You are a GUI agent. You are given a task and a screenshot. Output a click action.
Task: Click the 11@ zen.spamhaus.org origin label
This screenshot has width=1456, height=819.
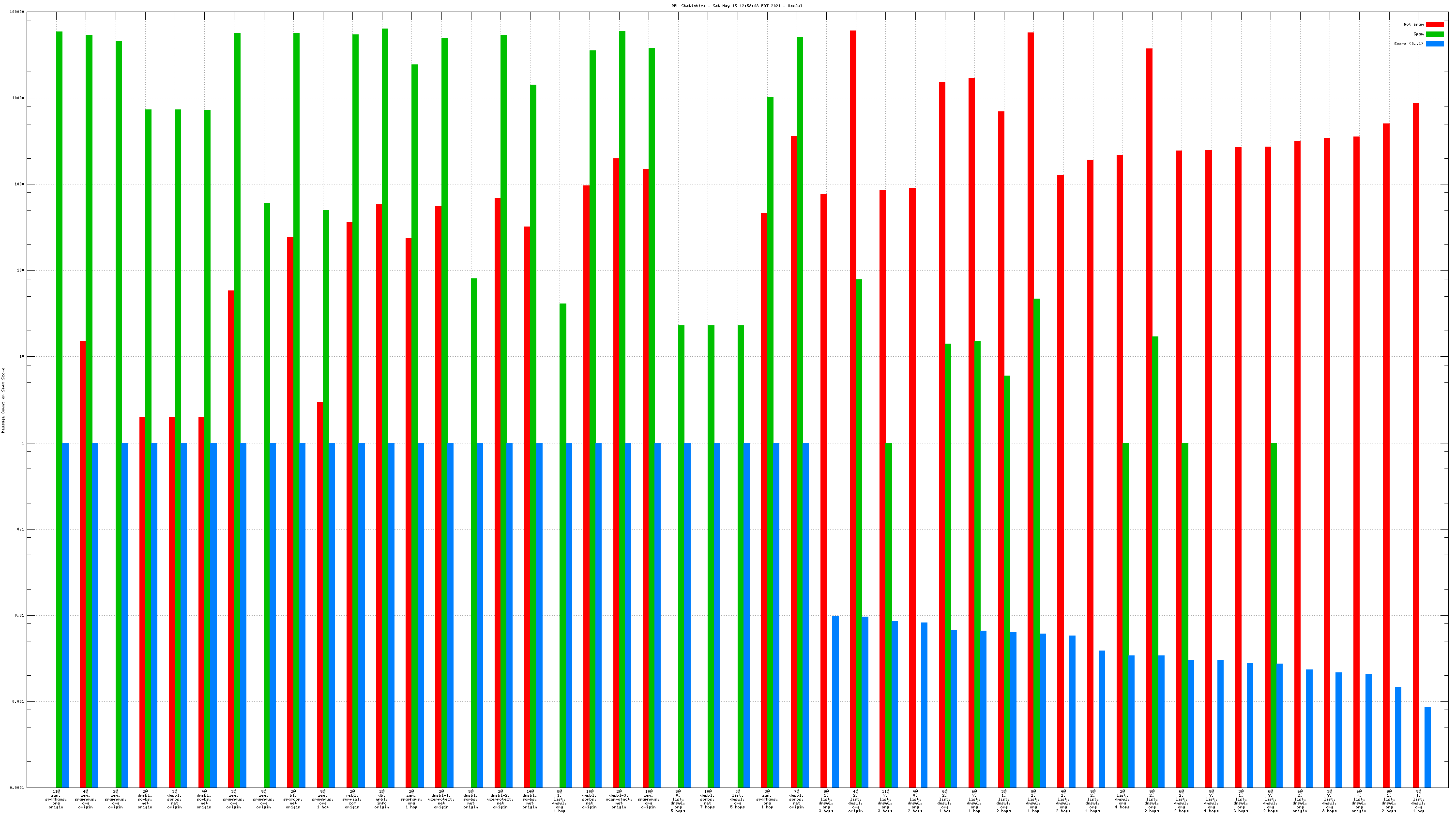click(56, 799)
